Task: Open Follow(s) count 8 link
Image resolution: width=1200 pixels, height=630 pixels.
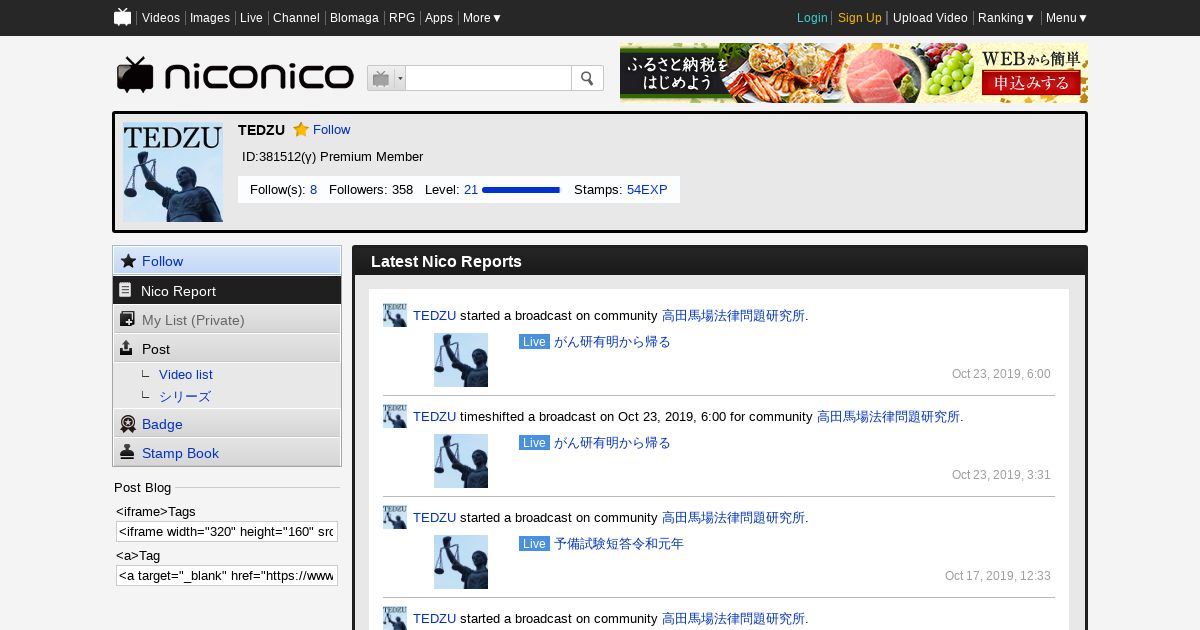Action: 313,190
